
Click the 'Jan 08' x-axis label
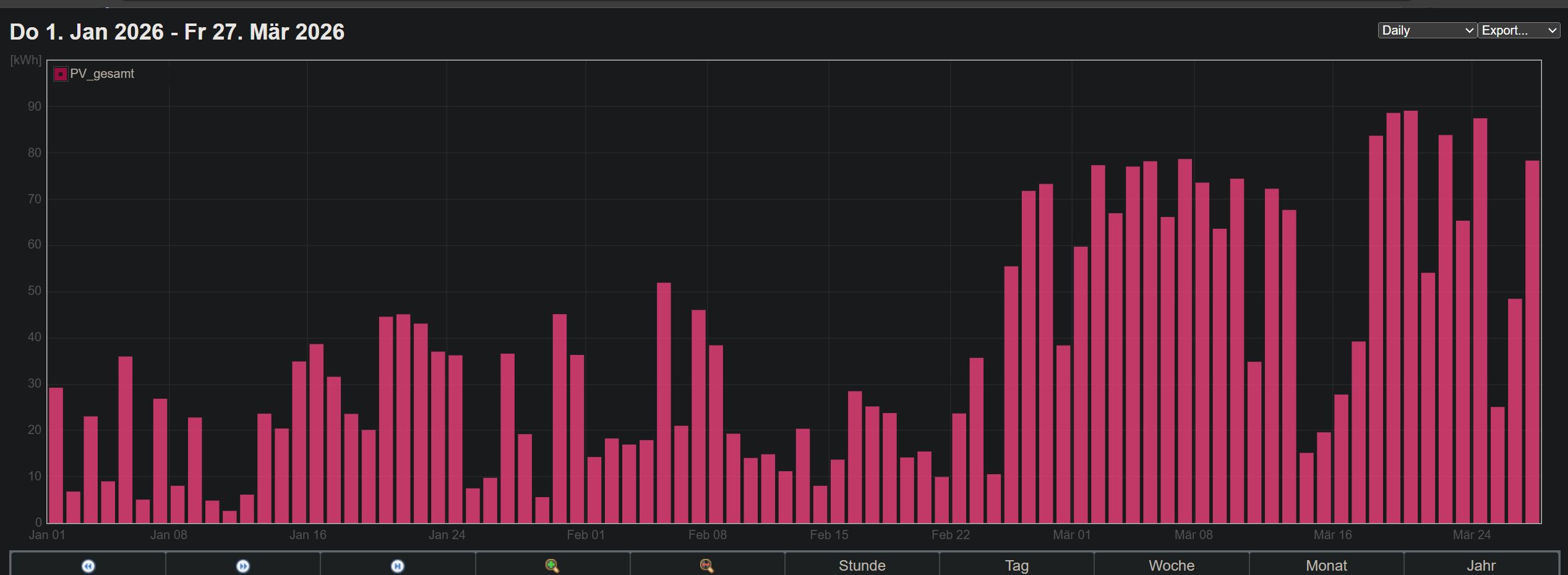point(168,535)
